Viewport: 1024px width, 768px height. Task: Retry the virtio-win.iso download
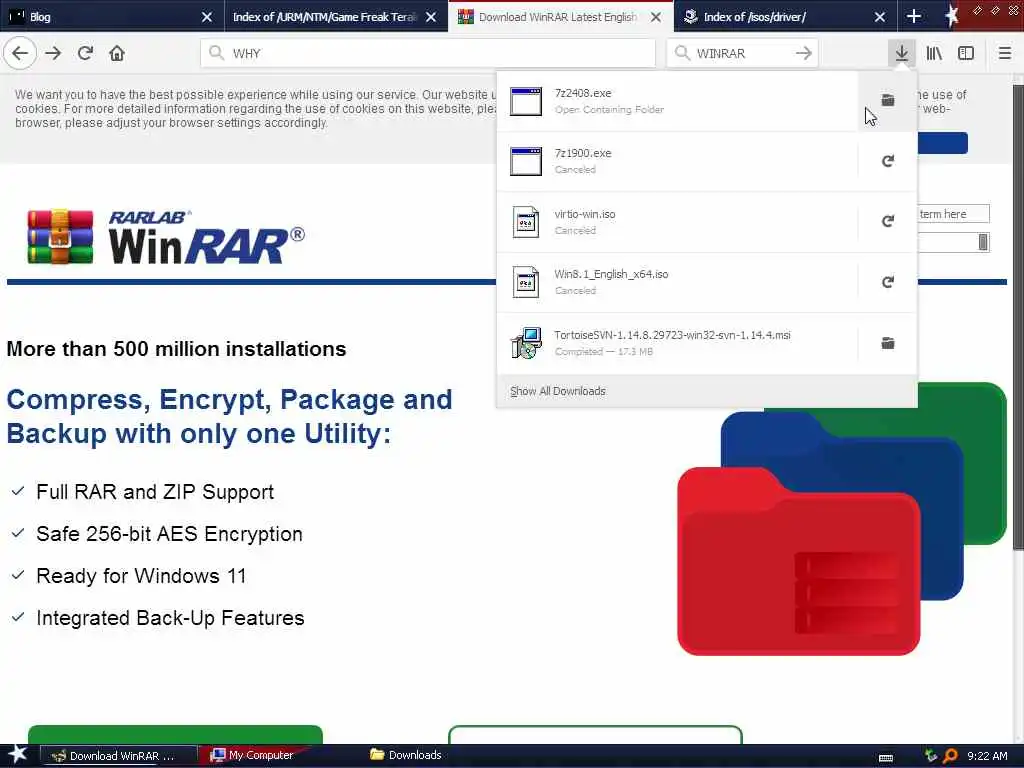[888, 221]
